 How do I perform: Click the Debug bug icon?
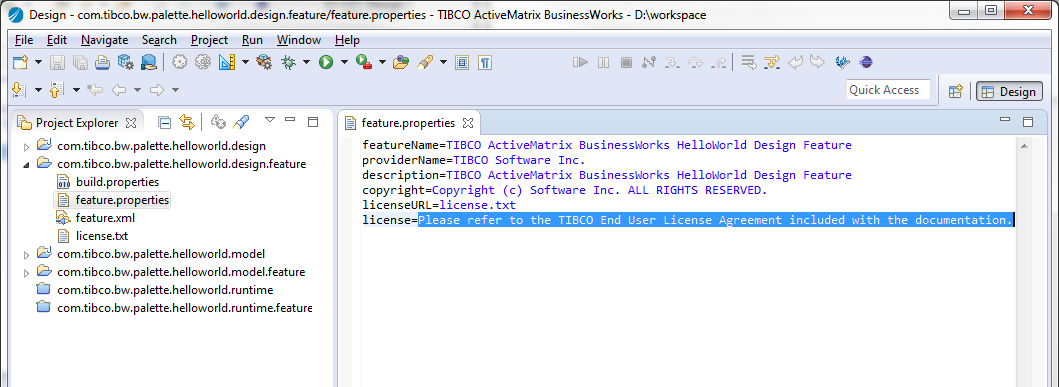pos(288,63)
